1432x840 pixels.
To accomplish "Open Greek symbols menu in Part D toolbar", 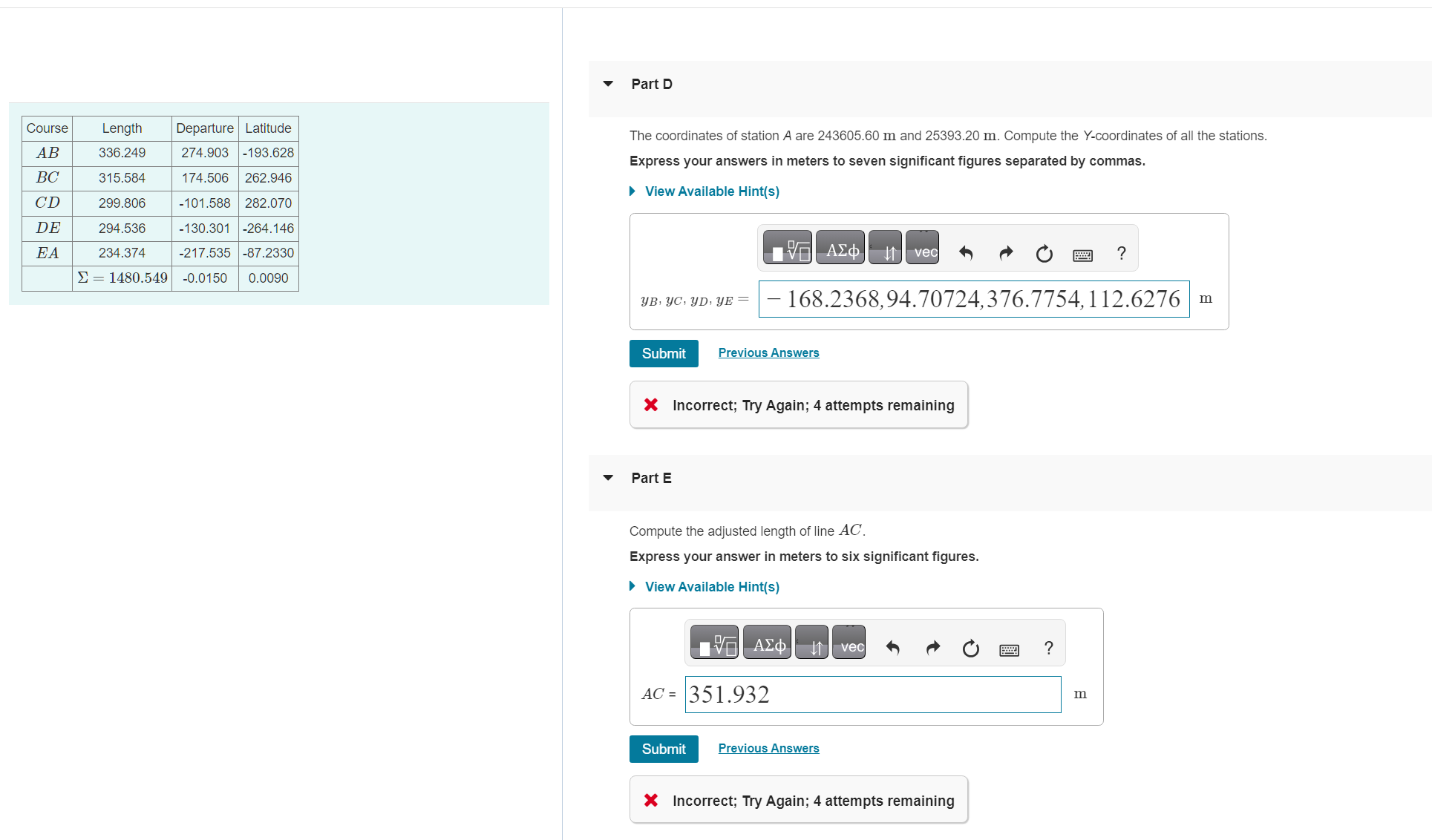I will click(x=840, y=249).
